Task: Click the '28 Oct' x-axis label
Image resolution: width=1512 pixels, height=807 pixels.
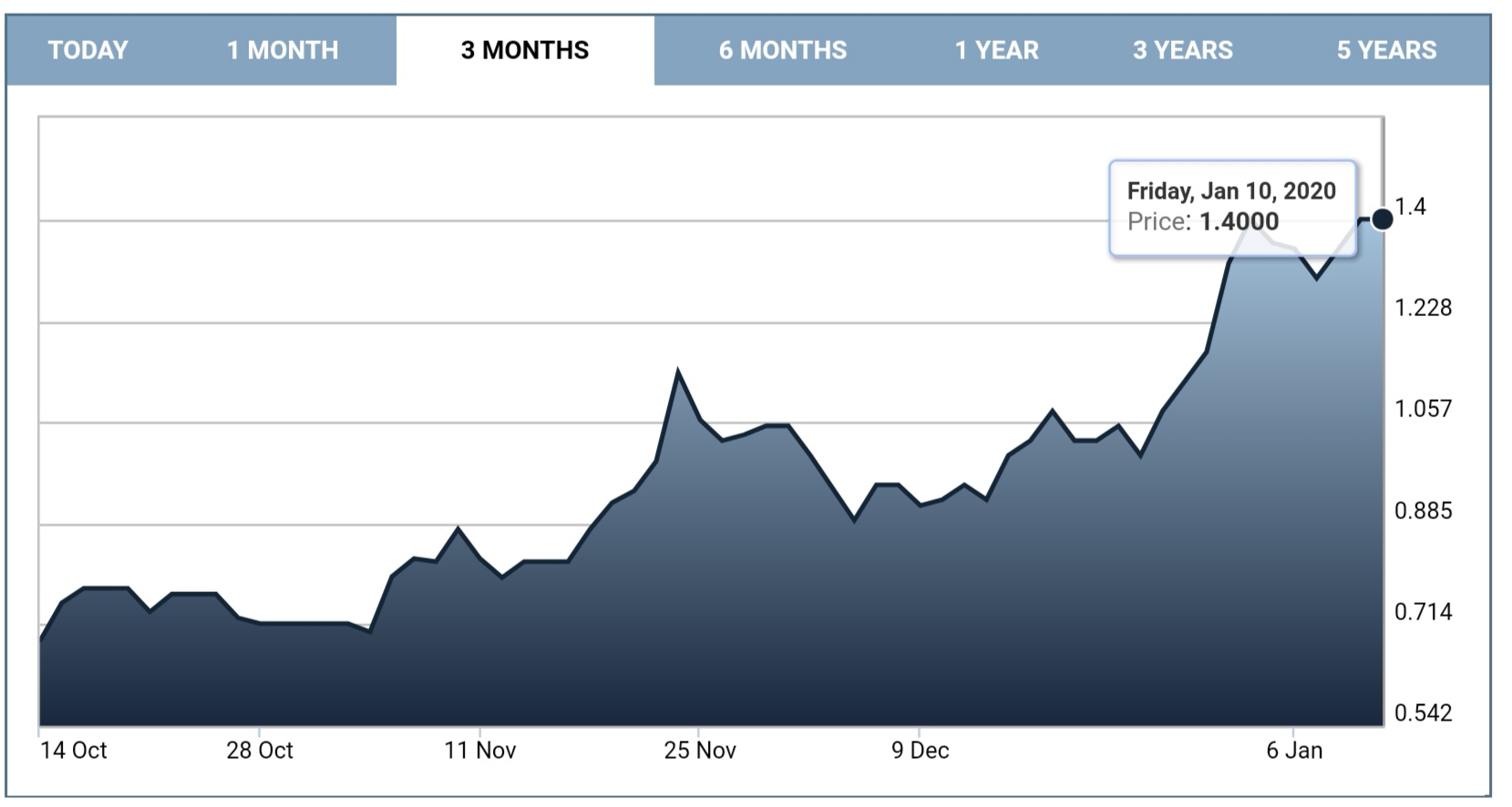Action: pyautogui.click(x=260, y=751)
